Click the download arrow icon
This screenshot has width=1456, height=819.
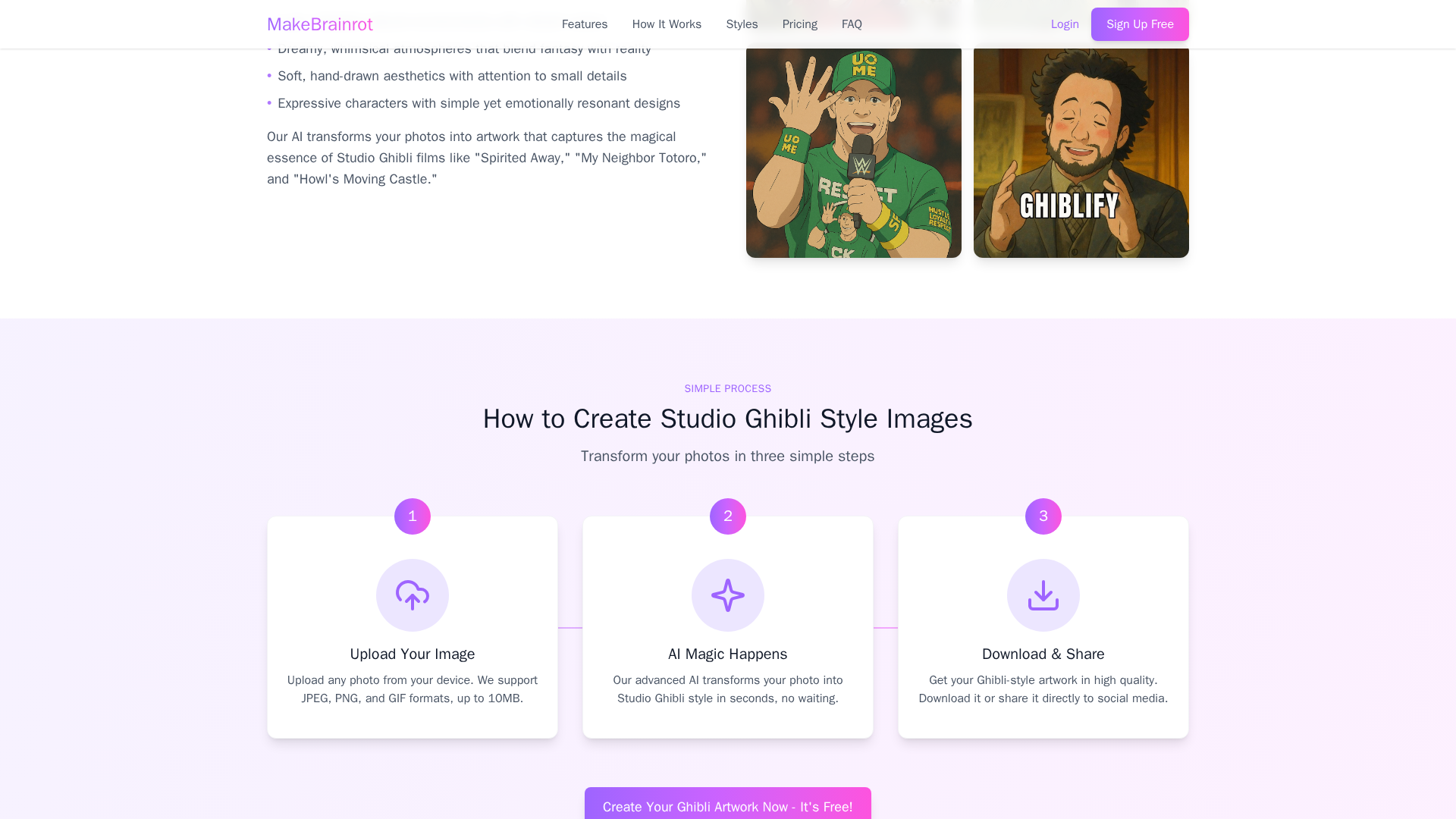[x=1043, y=595]
